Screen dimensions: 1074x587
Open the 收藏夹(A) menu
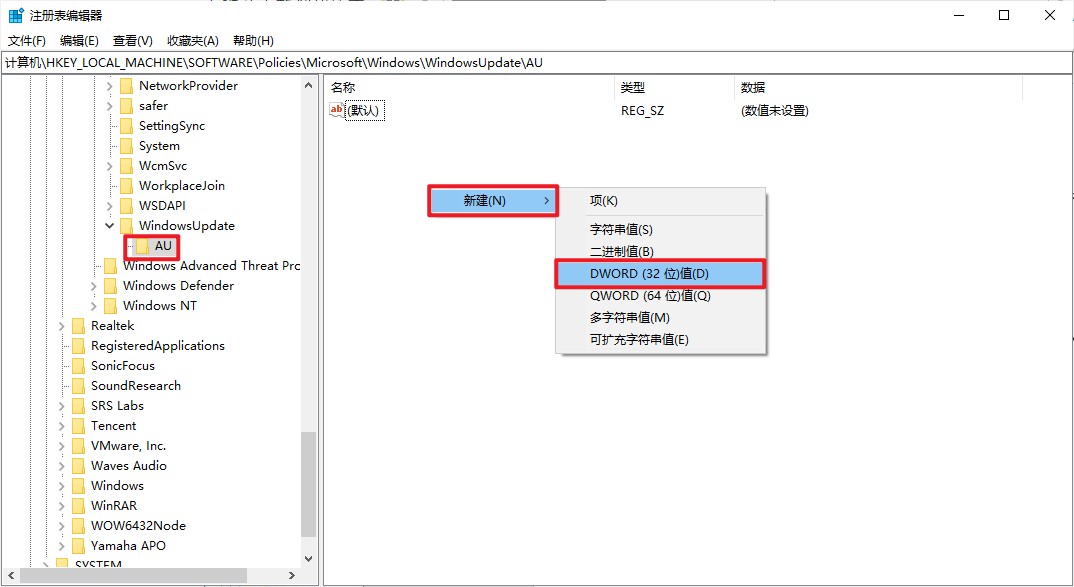192,41
